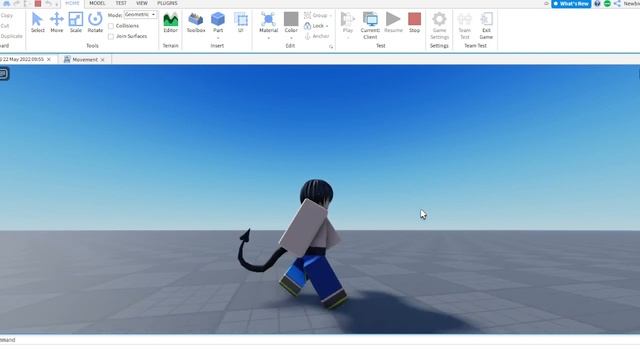Image resolution: width=640 pixels, height=360 pixels.
Task: Close the Movement tab
Action: (x=102, y=60)
